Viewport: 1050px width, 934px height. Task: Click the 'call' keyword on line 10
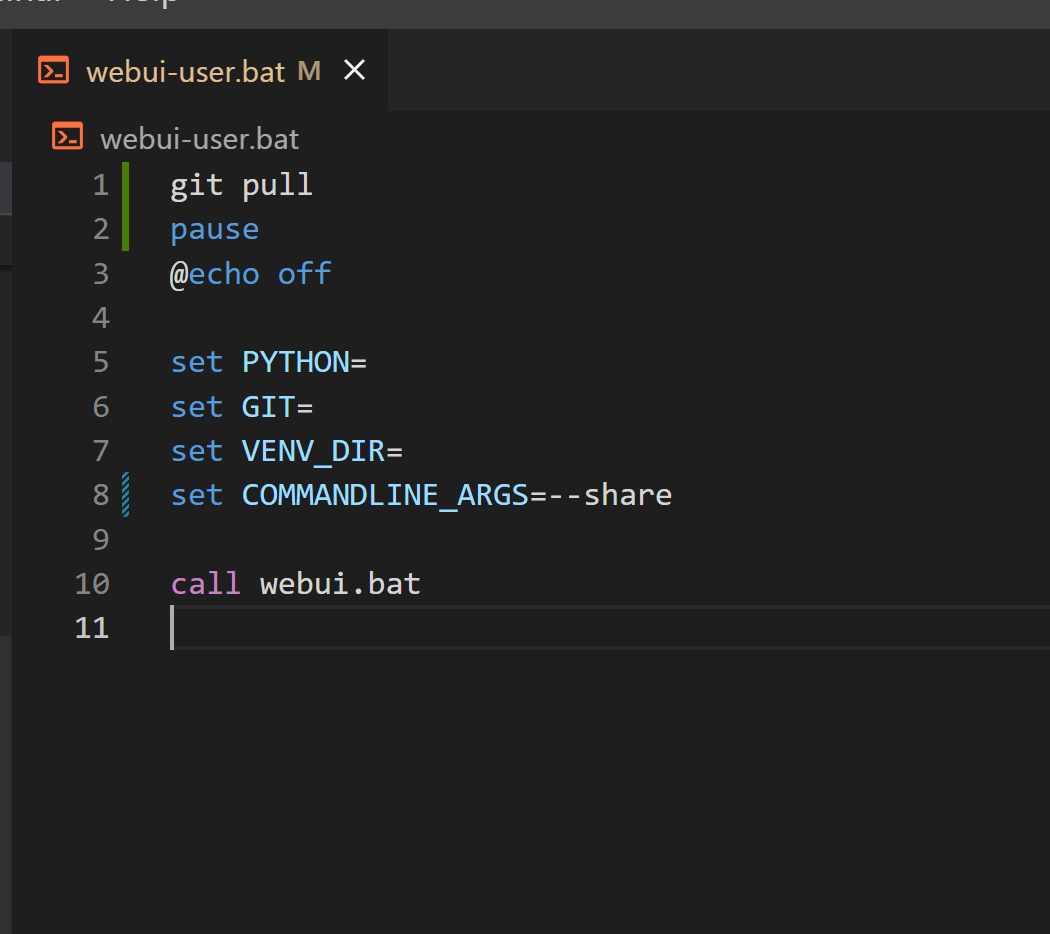coord(206,584)
